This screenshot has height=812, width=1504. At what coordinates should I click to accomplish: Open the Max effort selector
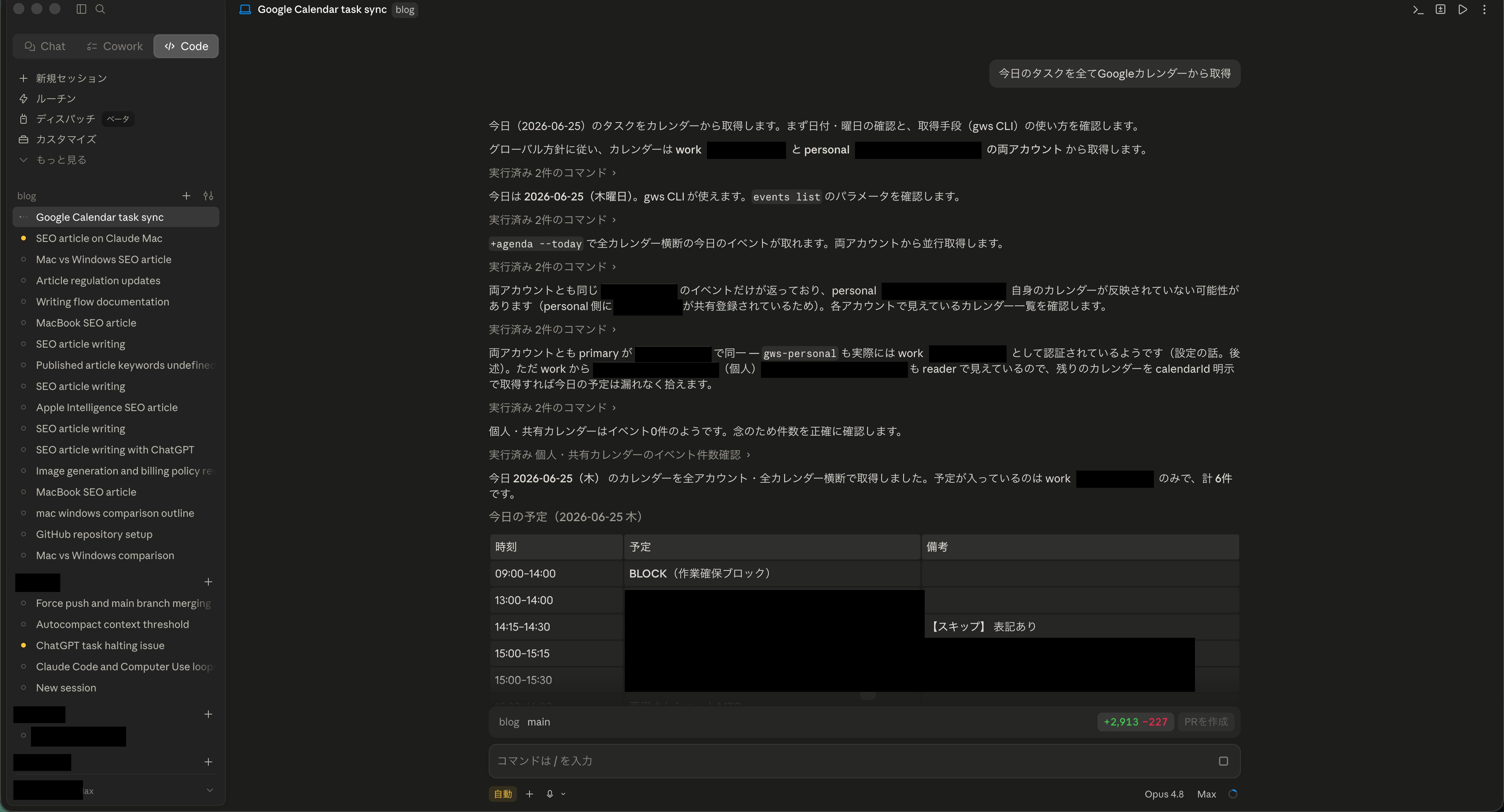(1206, 794)
